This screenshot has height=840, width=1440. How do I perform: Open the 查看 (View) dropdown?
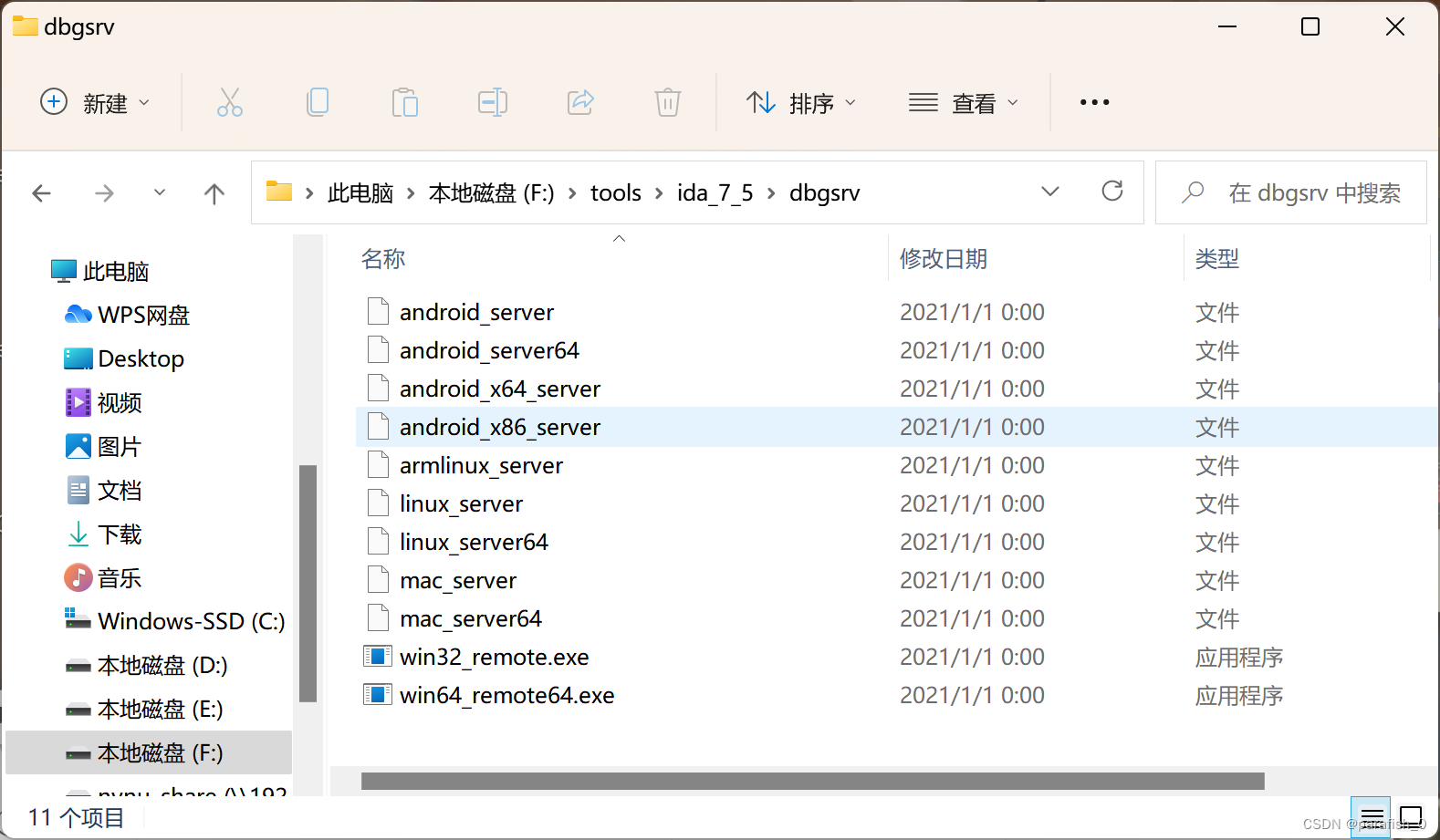964,102
